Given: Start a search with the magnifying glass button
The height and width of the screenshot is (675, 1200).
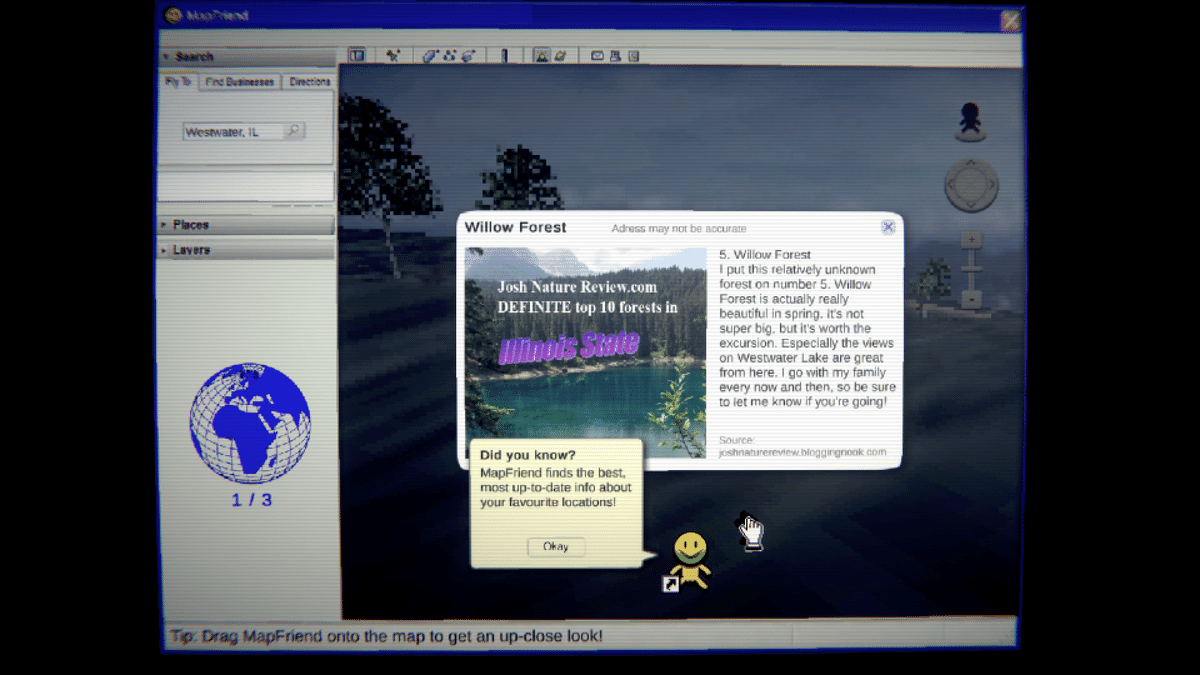Looking at the screenshot, I should [294, 130].
